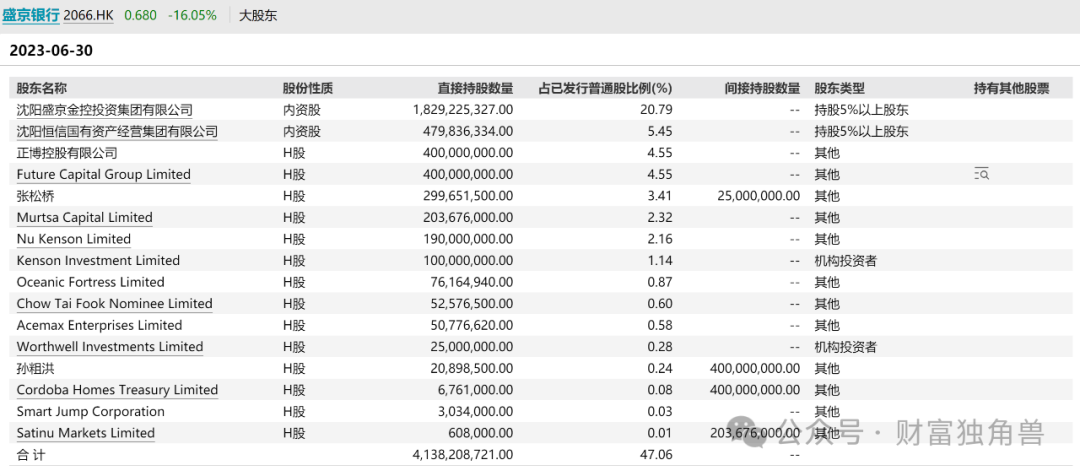Select the 2023-06-30 report date
Viewport: 1080px width, 476px height.
point(51,51)
